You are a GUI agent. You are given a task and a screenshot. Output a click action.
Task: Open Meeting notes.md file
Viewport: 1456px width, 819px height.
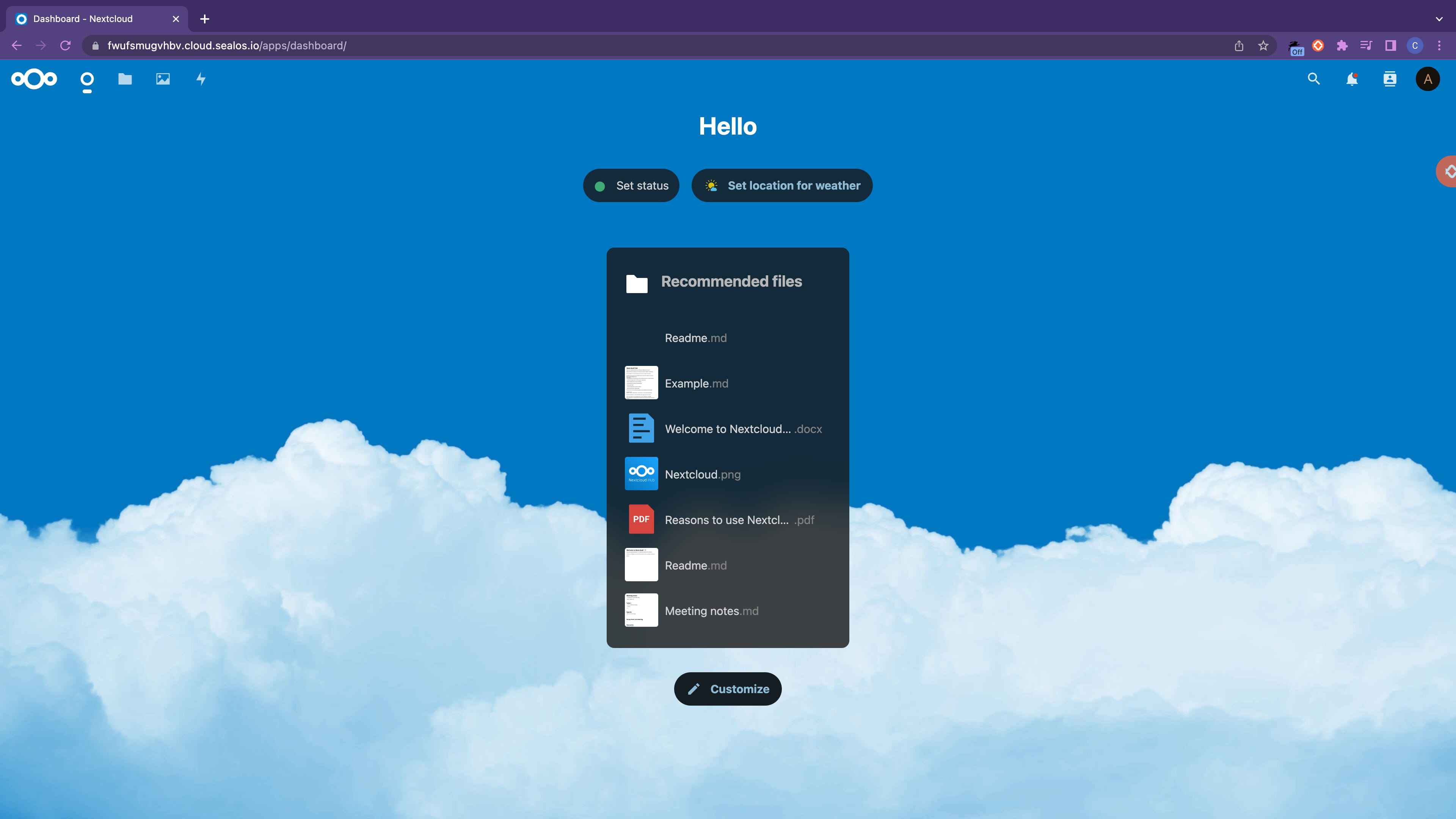click(x=728, y=611)
